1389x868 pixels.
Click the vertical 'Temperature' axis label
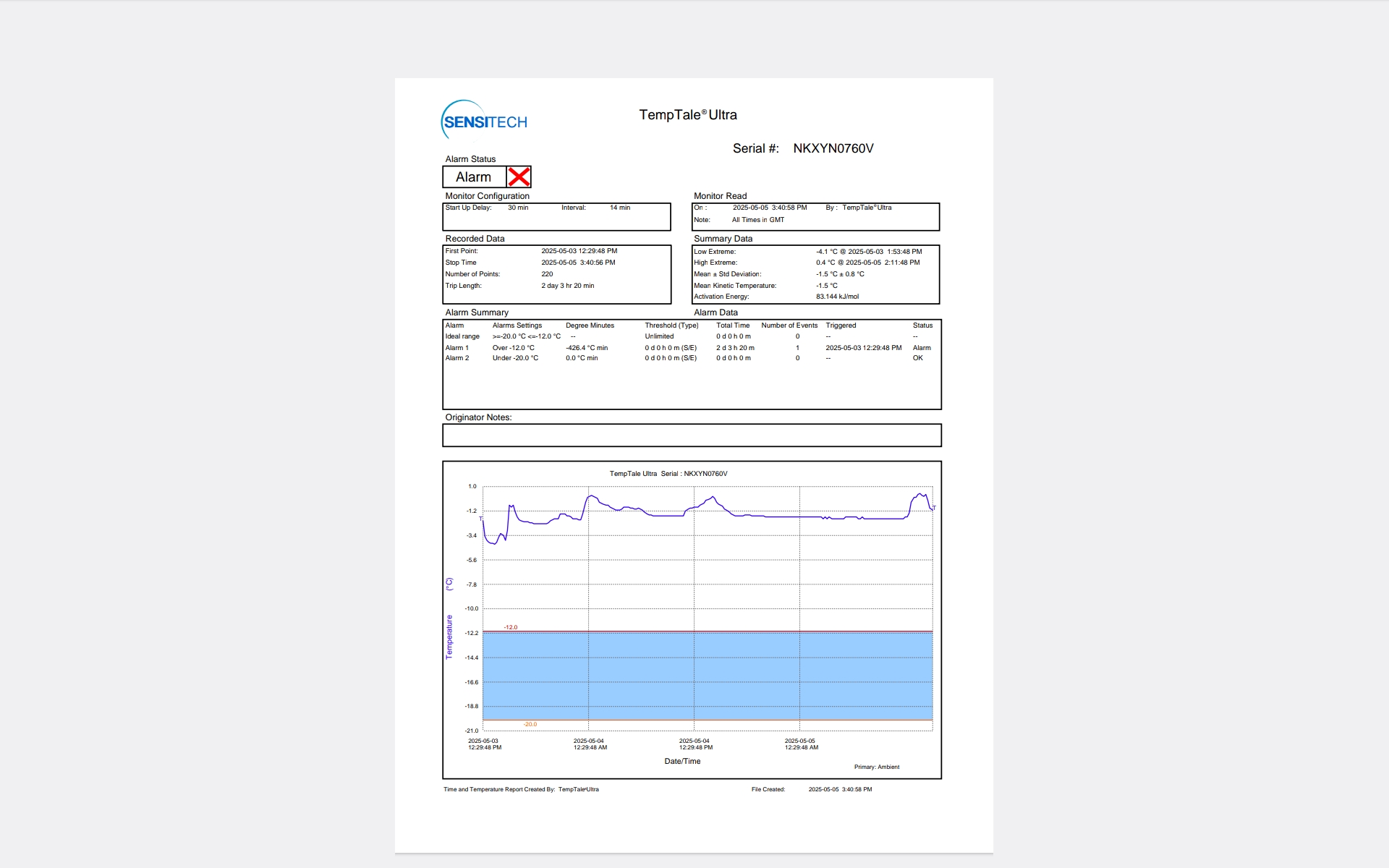449,637
